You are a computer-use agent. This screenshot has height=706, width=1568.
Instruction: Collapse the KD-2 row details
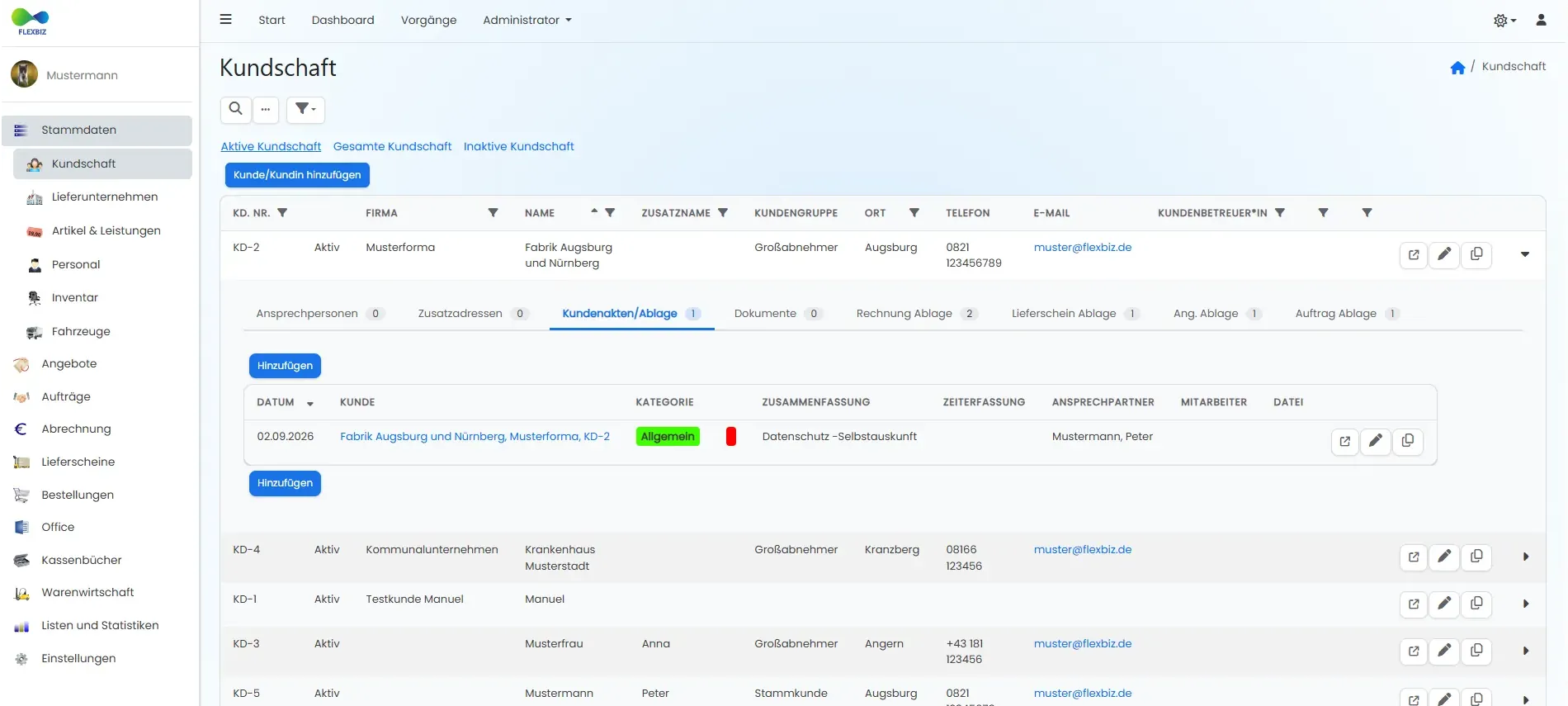click(1525, 254)
